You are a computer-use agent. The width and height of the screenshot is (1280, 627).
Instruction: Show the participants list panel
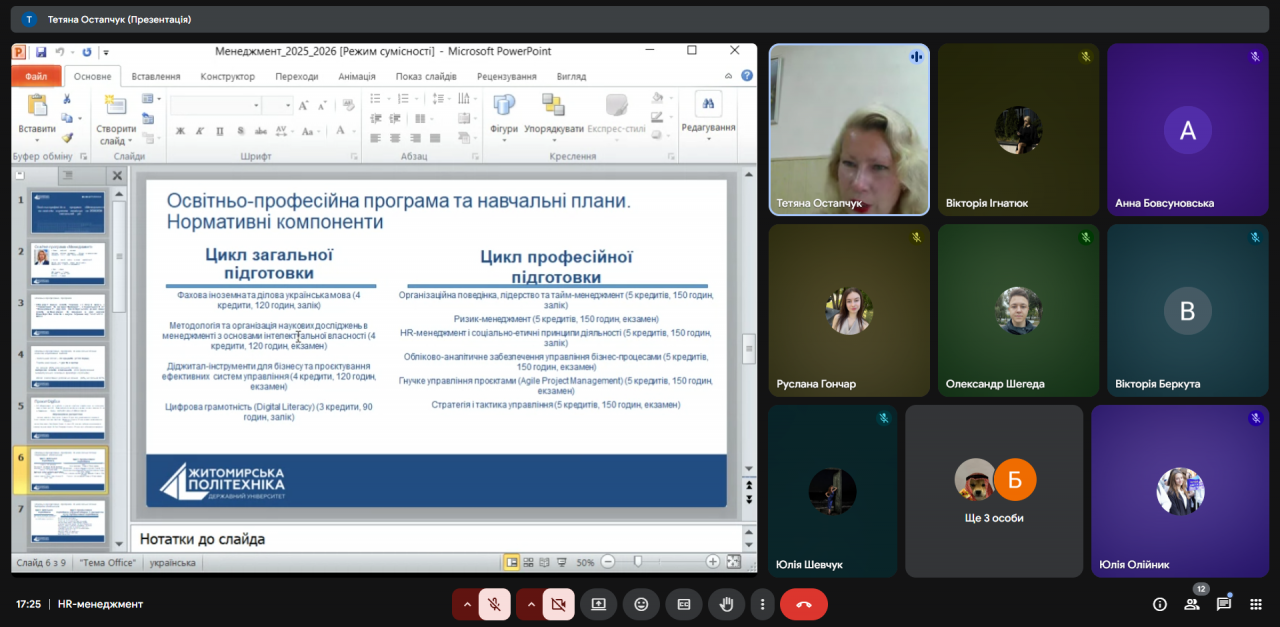pos(1192,604)
